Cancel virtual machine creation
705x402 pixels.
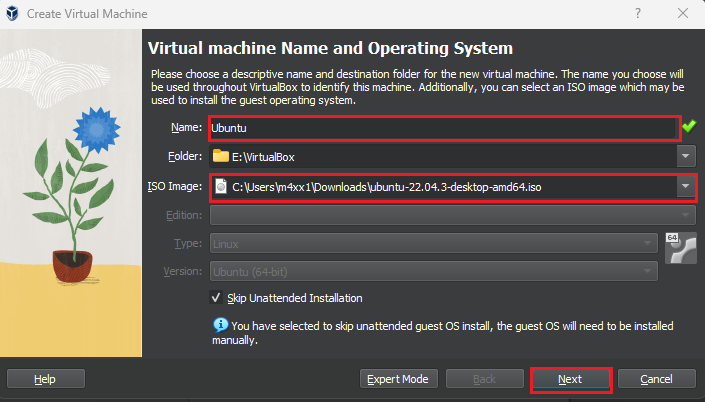coord(657,379)
